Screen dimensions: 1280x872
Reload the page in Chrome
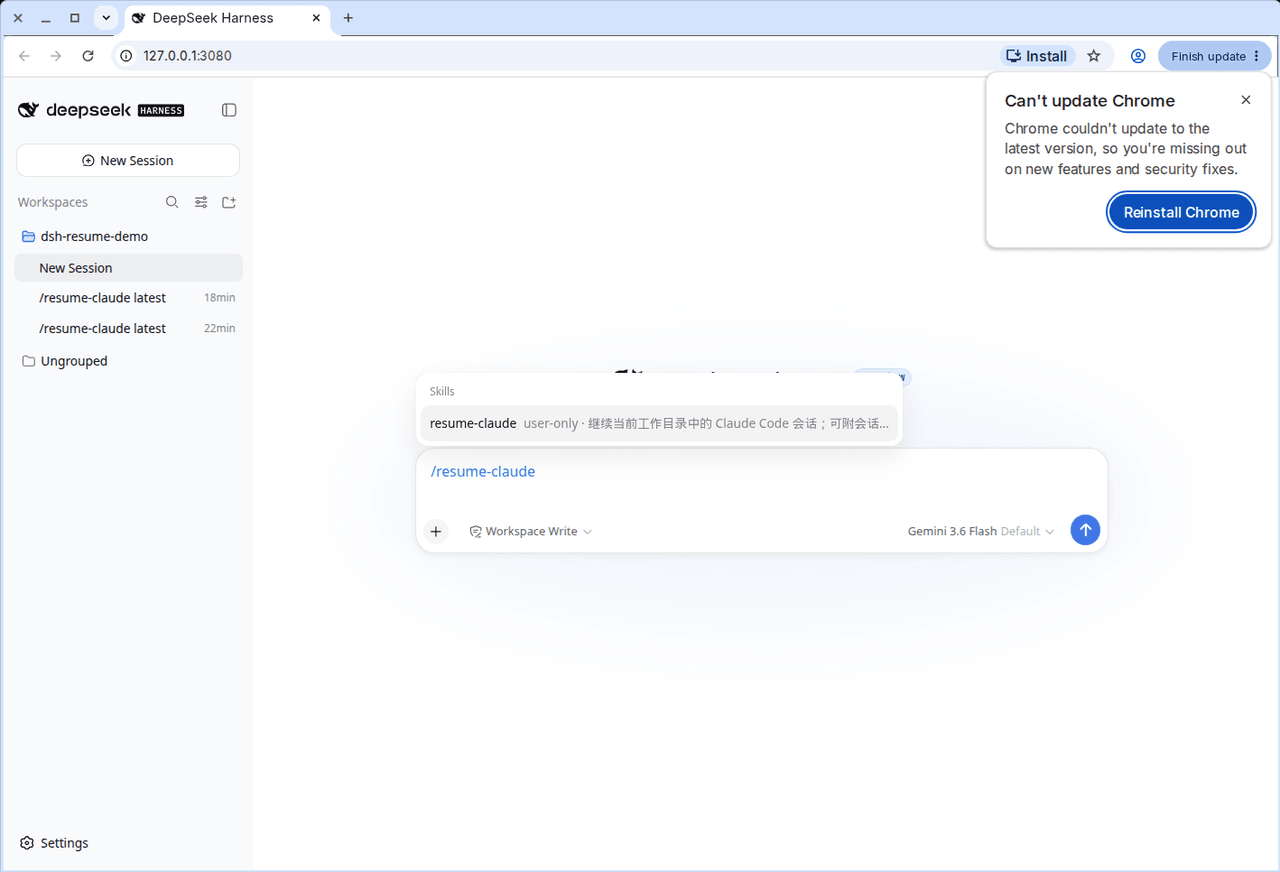pos(88,56)
